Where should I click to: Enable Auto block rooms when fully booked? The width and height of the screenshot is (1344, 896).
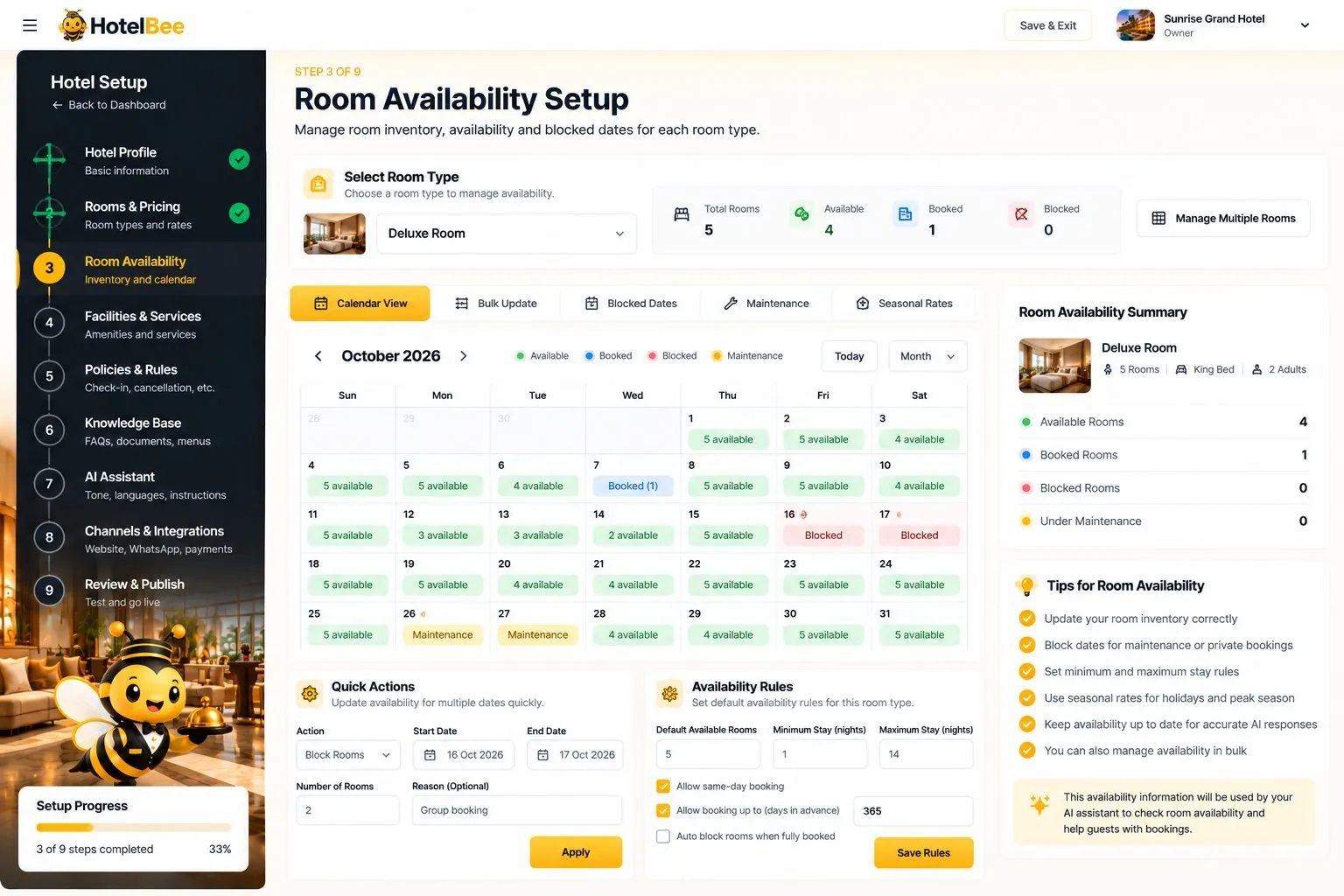[x=663, y=836]
